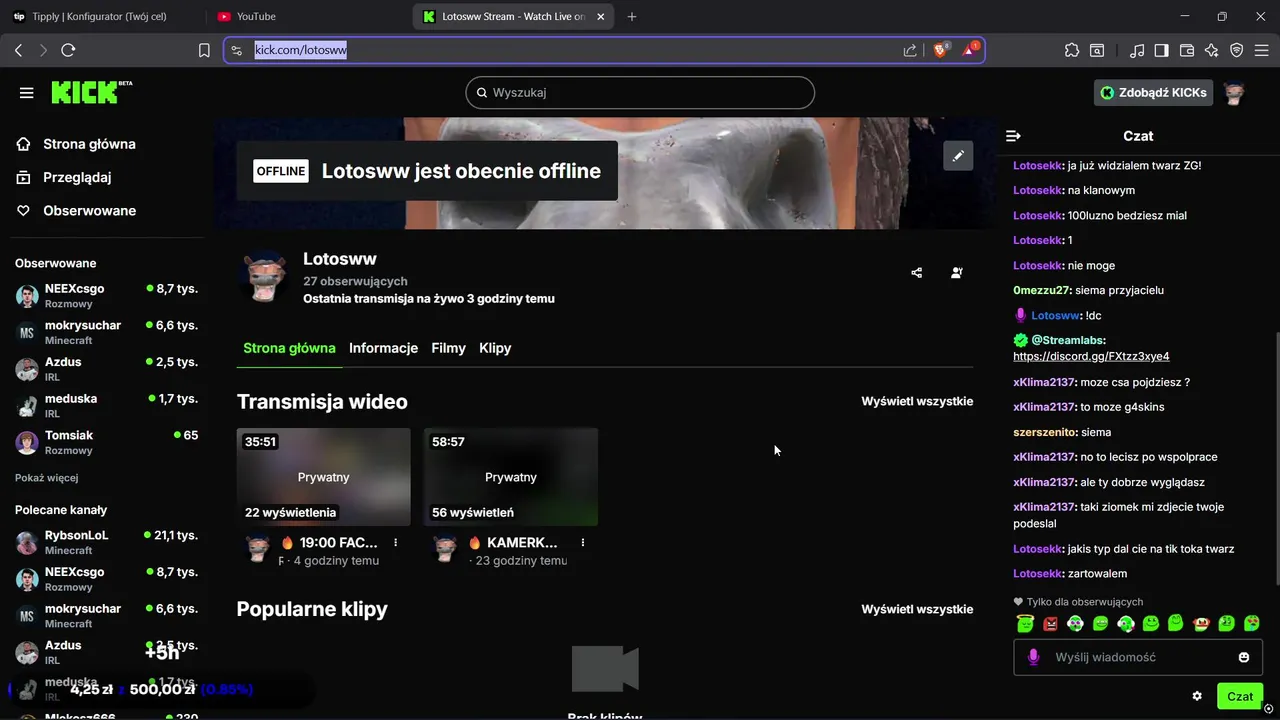
Task: Open the browser extensions puzzle icon
Action: tap(1072, 50)
